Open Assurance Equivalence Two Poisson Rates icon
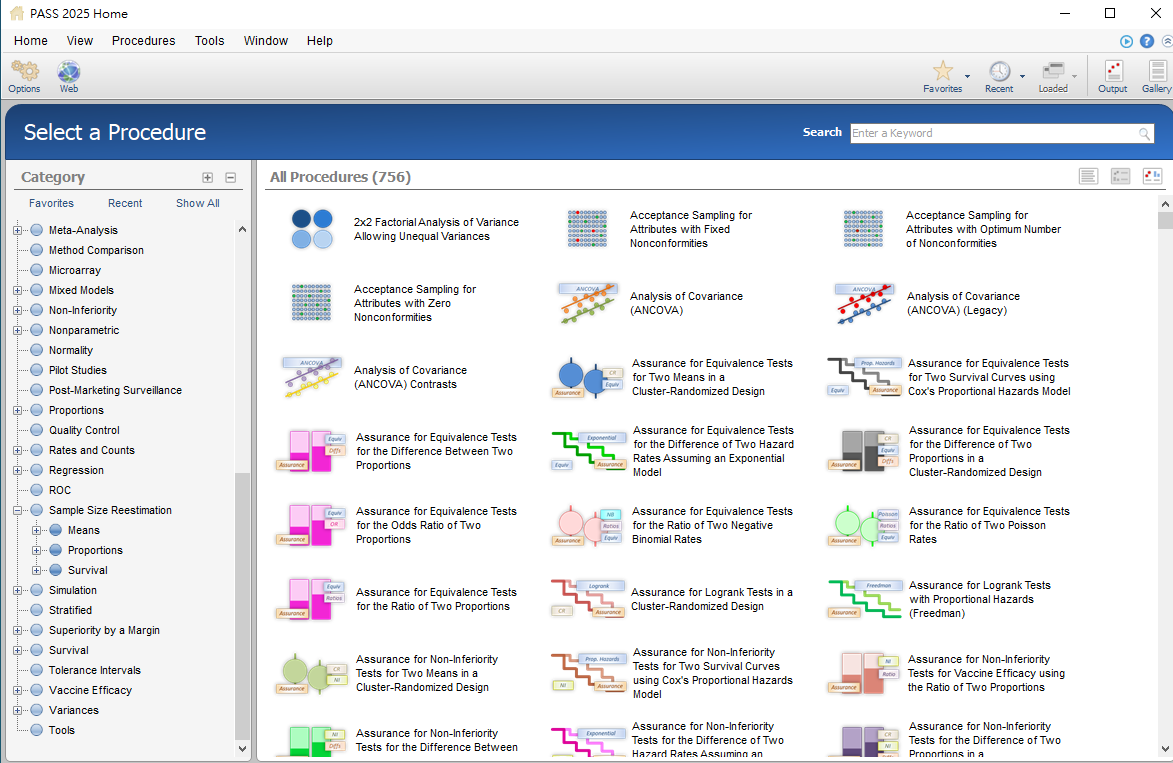This screenshot has width=1173, height=763. point(865,525)
